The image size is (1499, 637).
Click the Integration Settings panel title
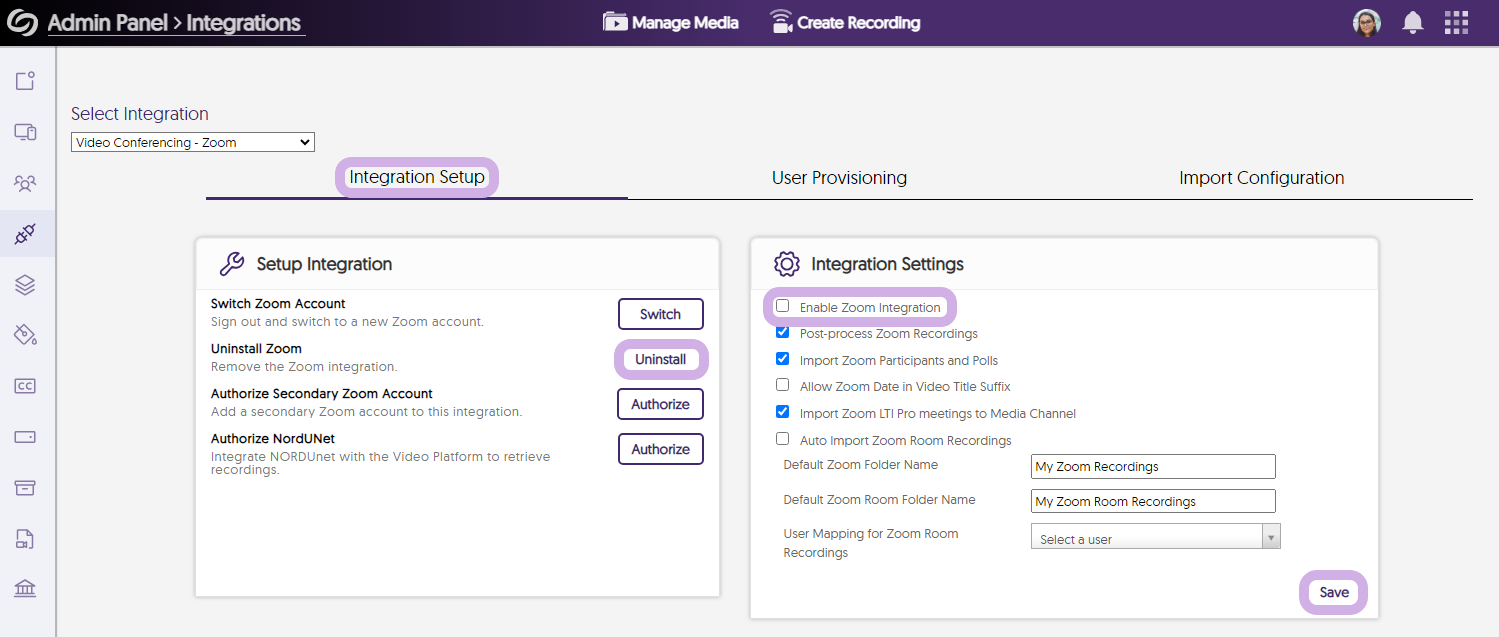[887, 264]
